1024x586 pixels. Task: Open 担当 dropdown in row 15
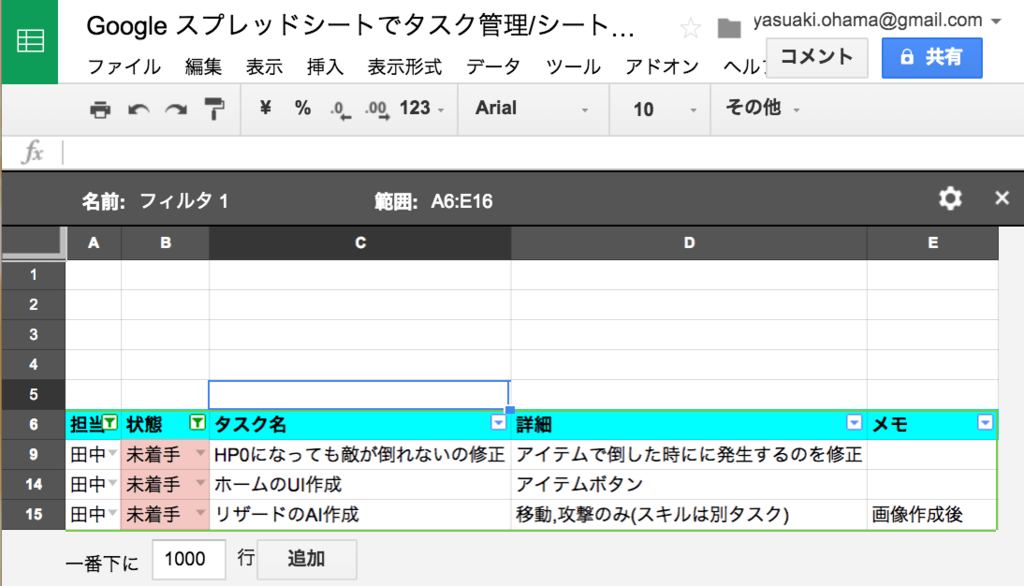coord(113,513)
